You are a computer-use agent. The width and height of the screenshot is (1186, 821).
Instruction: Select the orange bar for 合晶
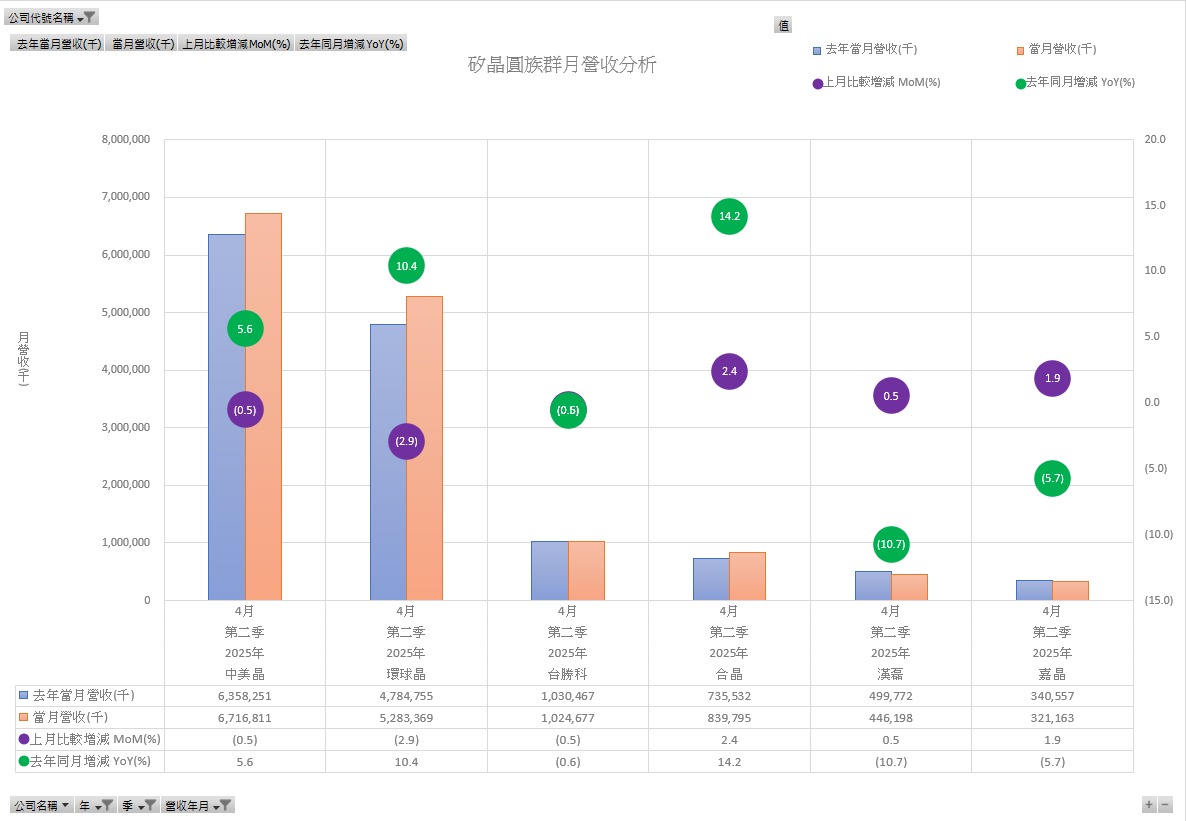(x=747, y=576)
